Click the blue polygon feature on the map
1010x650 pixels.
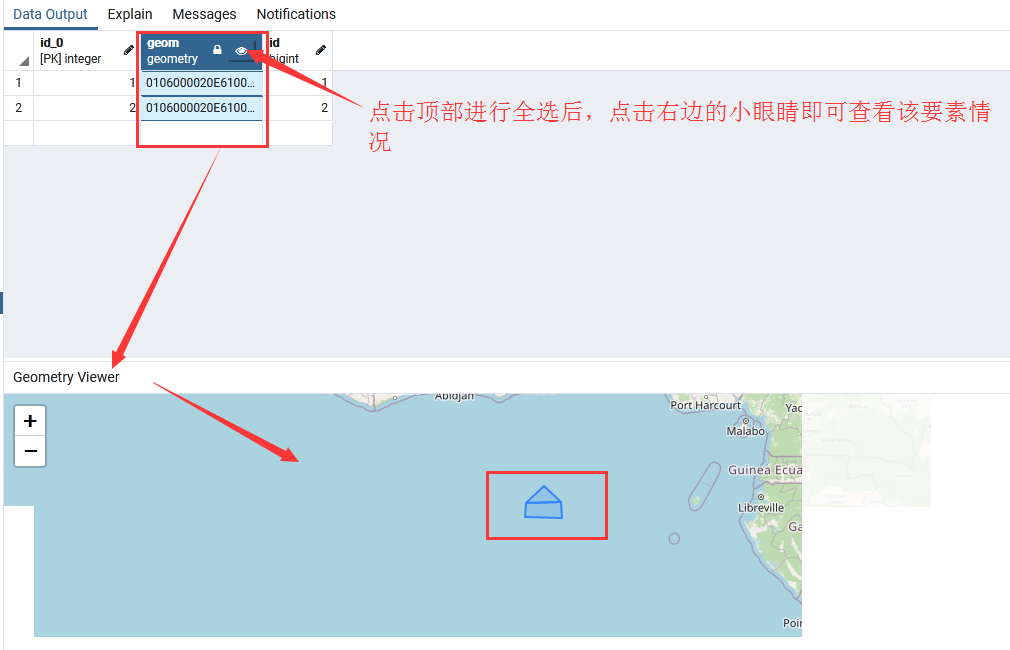(546, 505)
